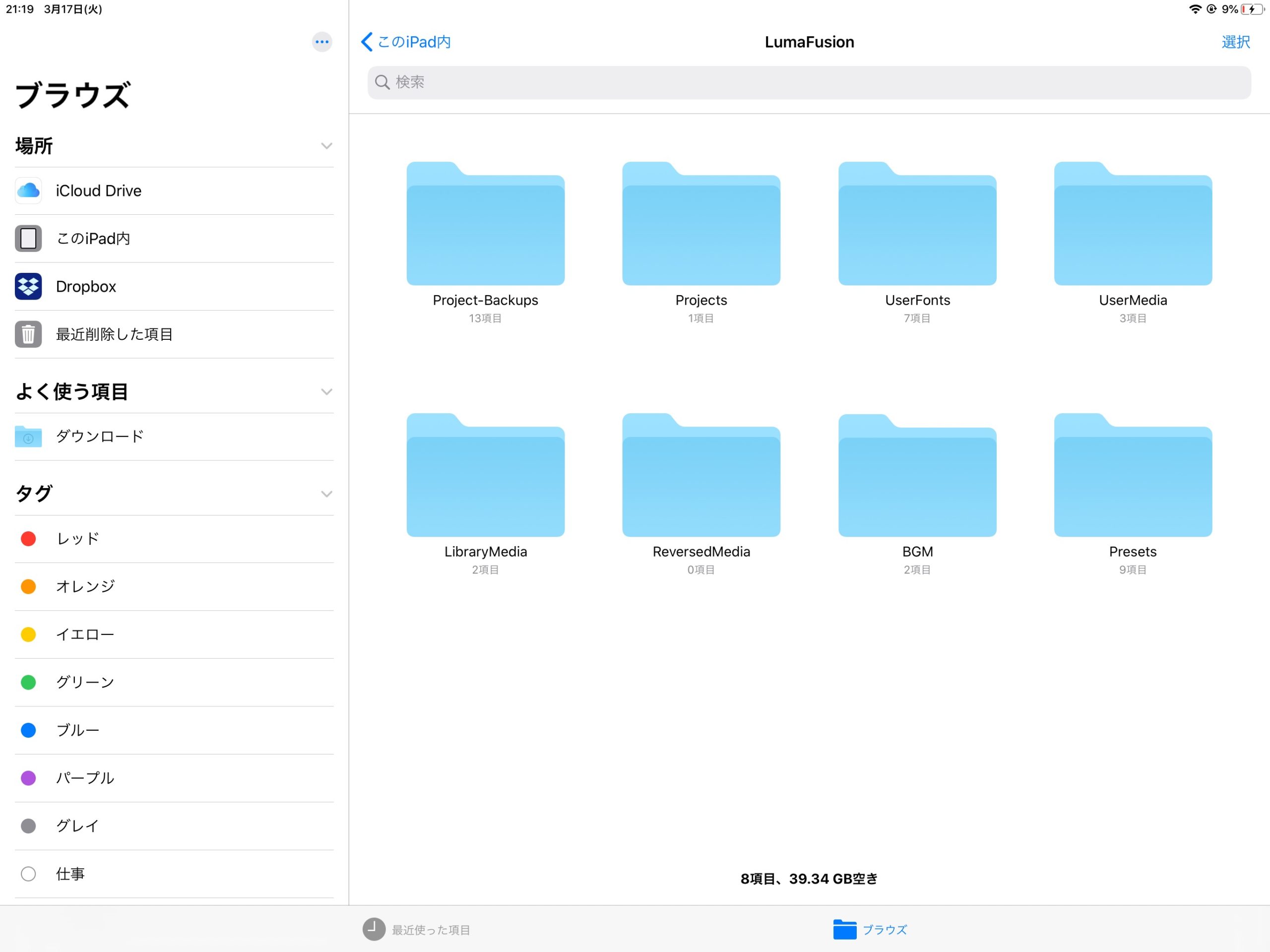Open the ReversedMedia folder
1270x952 pixels.
[701, 475]
